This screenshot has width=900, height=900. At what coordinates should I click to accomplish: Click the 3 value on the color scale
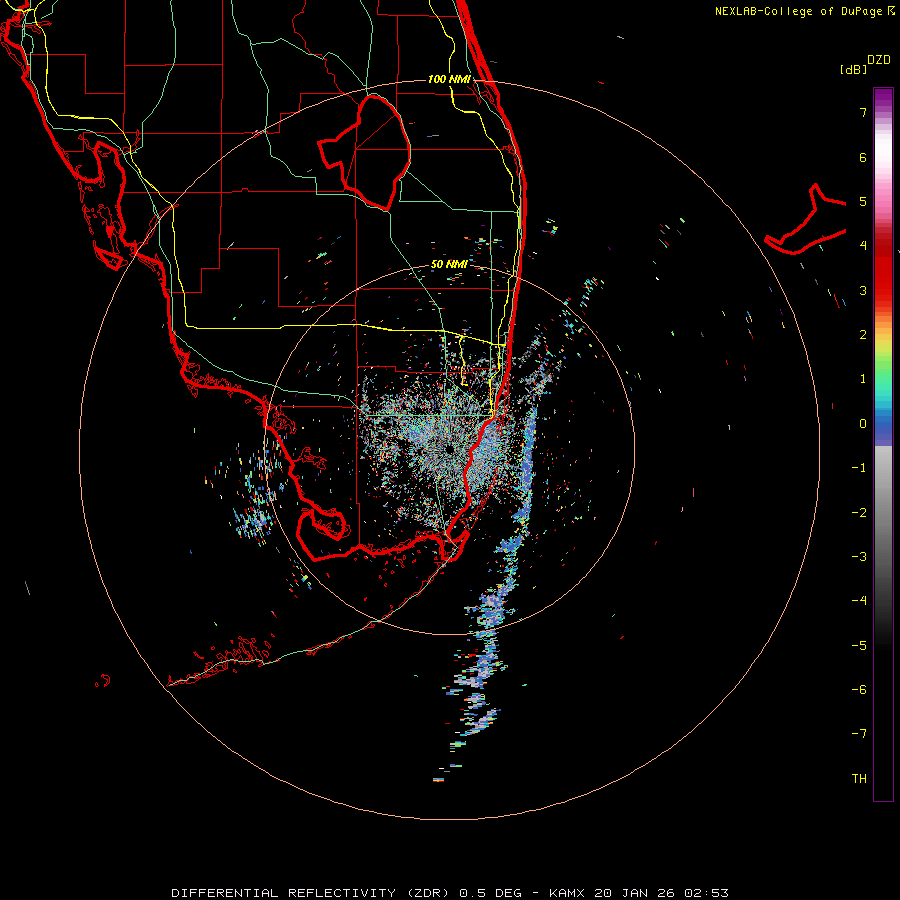click(863, 290)
